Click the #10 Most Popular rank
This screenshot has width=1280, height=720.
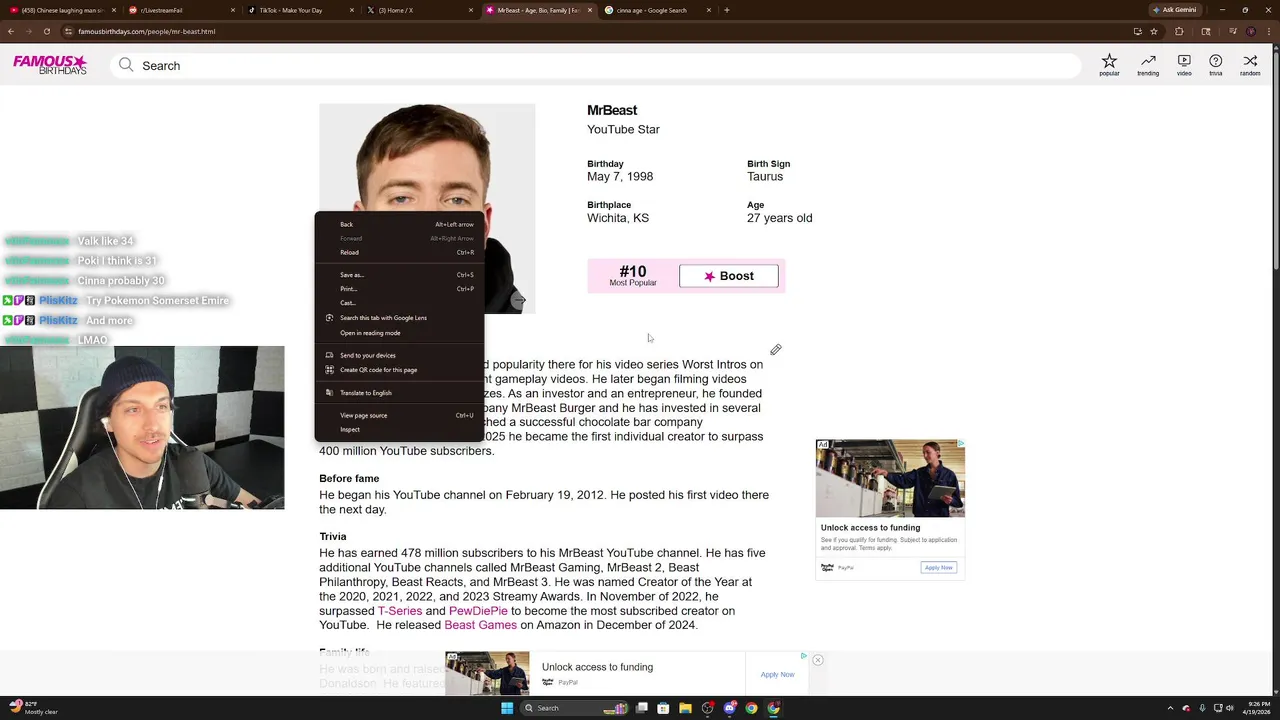(633, 276)
